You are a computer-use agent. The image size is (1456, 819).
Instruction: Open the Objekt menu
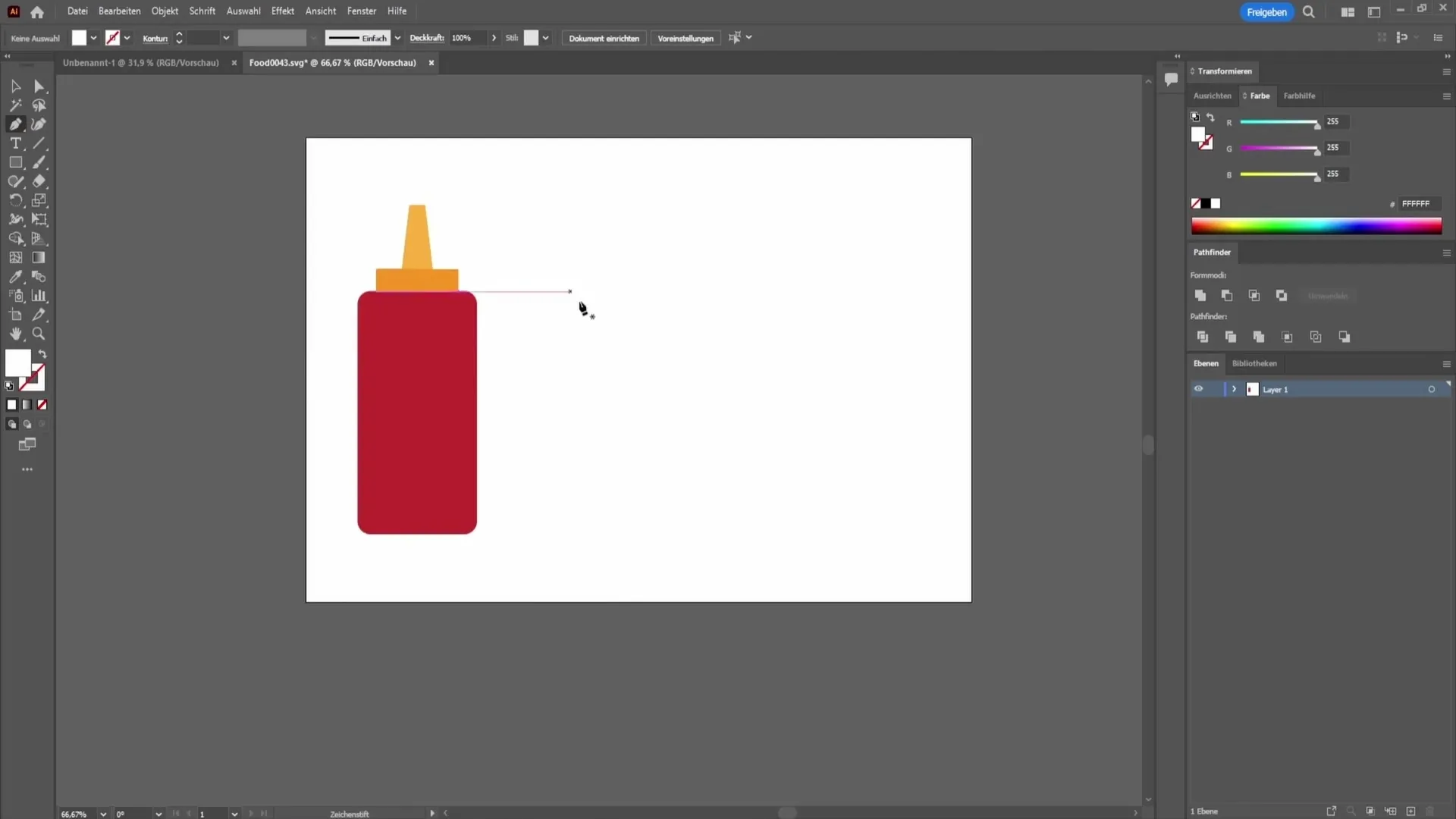[x=165, y=11]
